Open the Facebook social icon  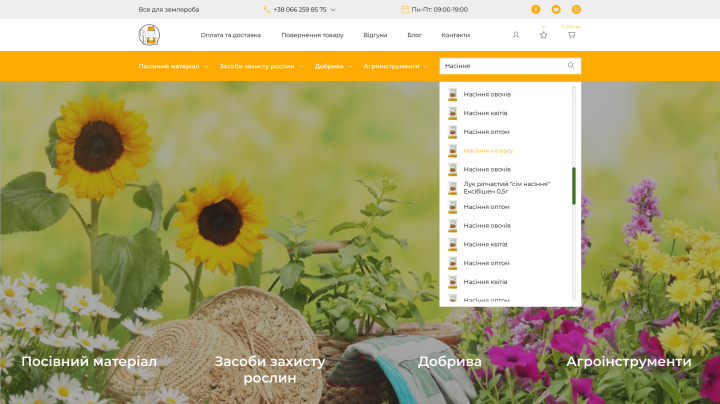tap(536, 9)
